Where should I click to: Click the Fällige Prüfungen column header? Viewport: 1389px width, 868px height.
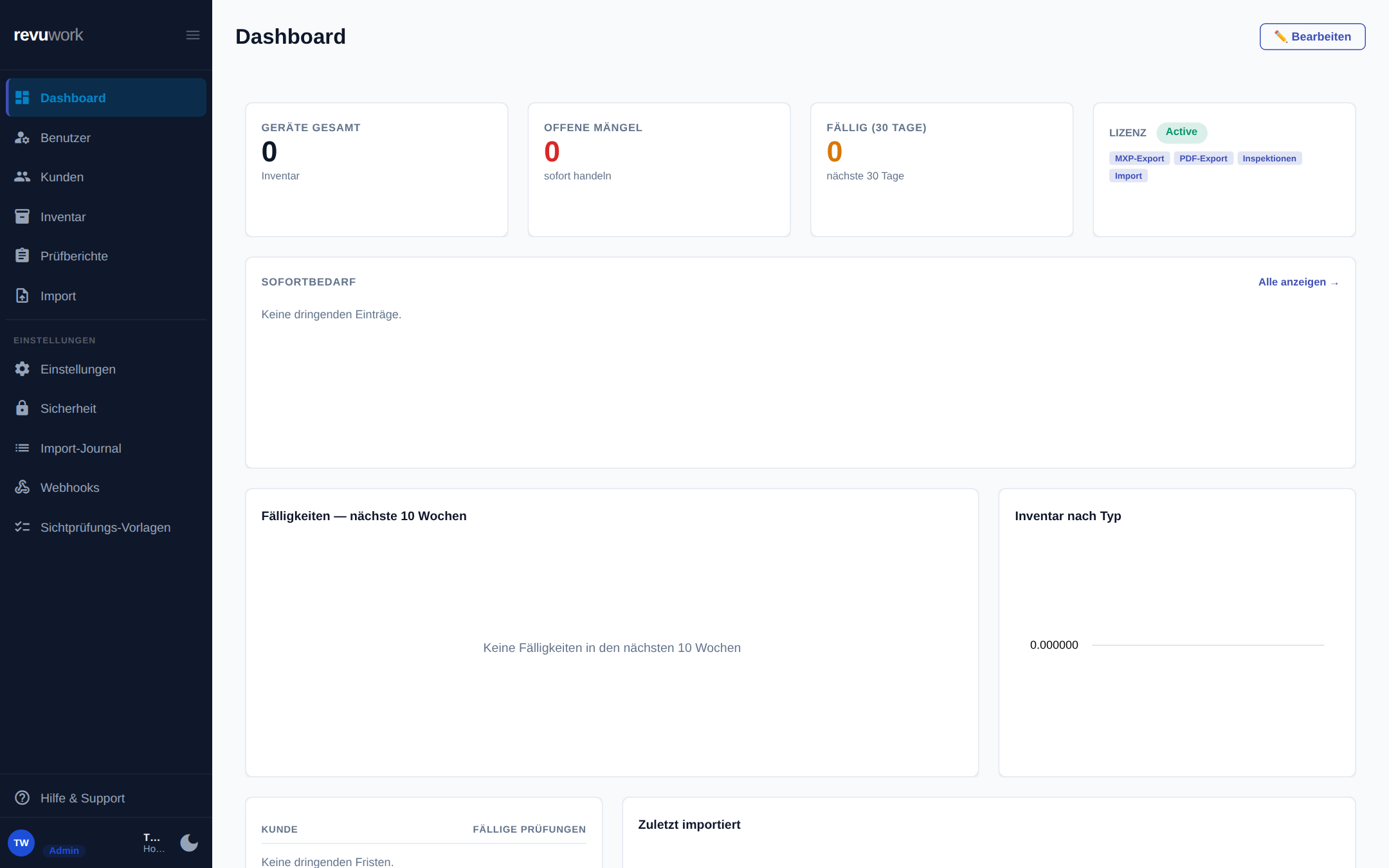click(529, 829)
